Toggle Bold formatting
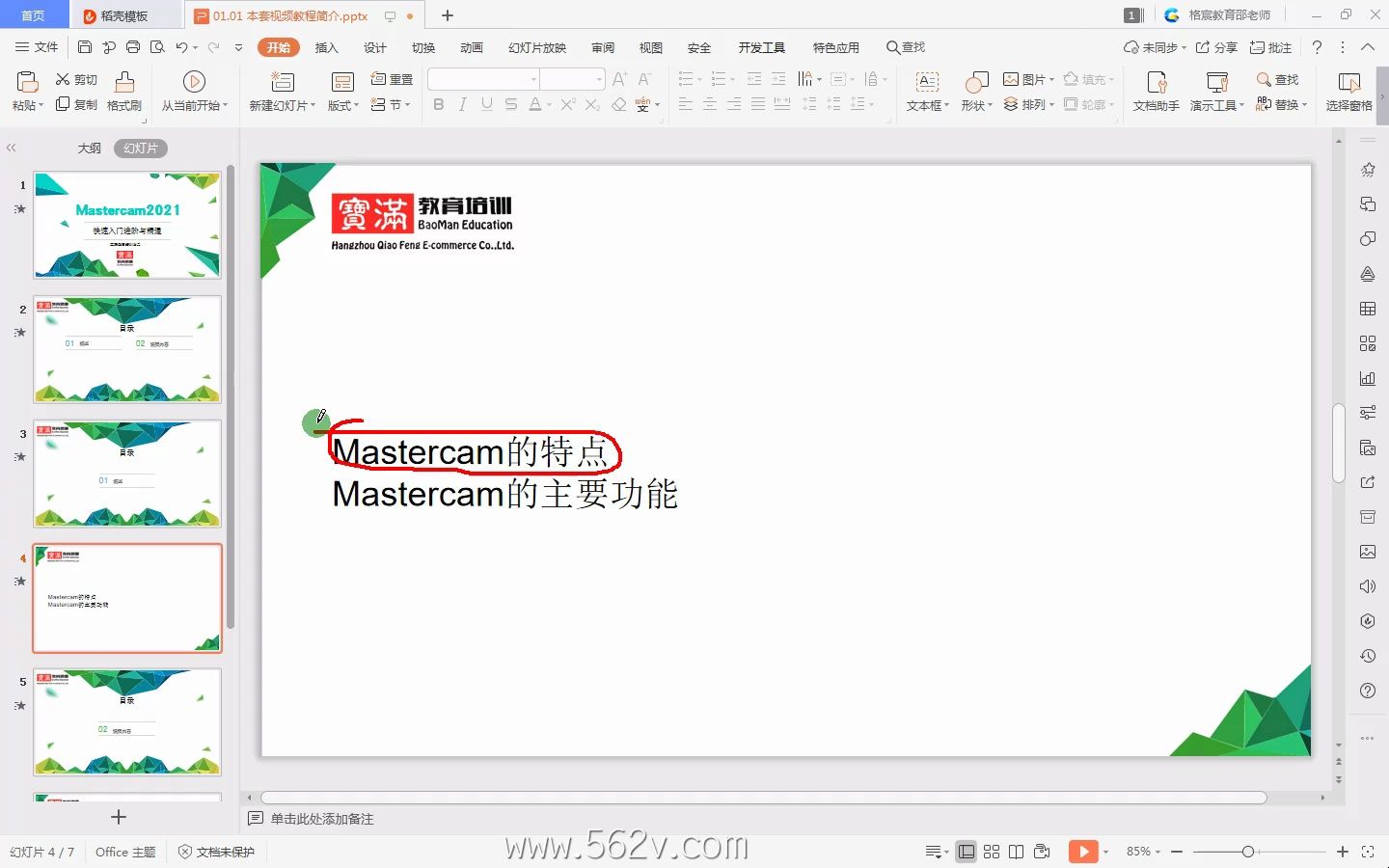This screenshot has width=1389, height=868. pos(439,104)
